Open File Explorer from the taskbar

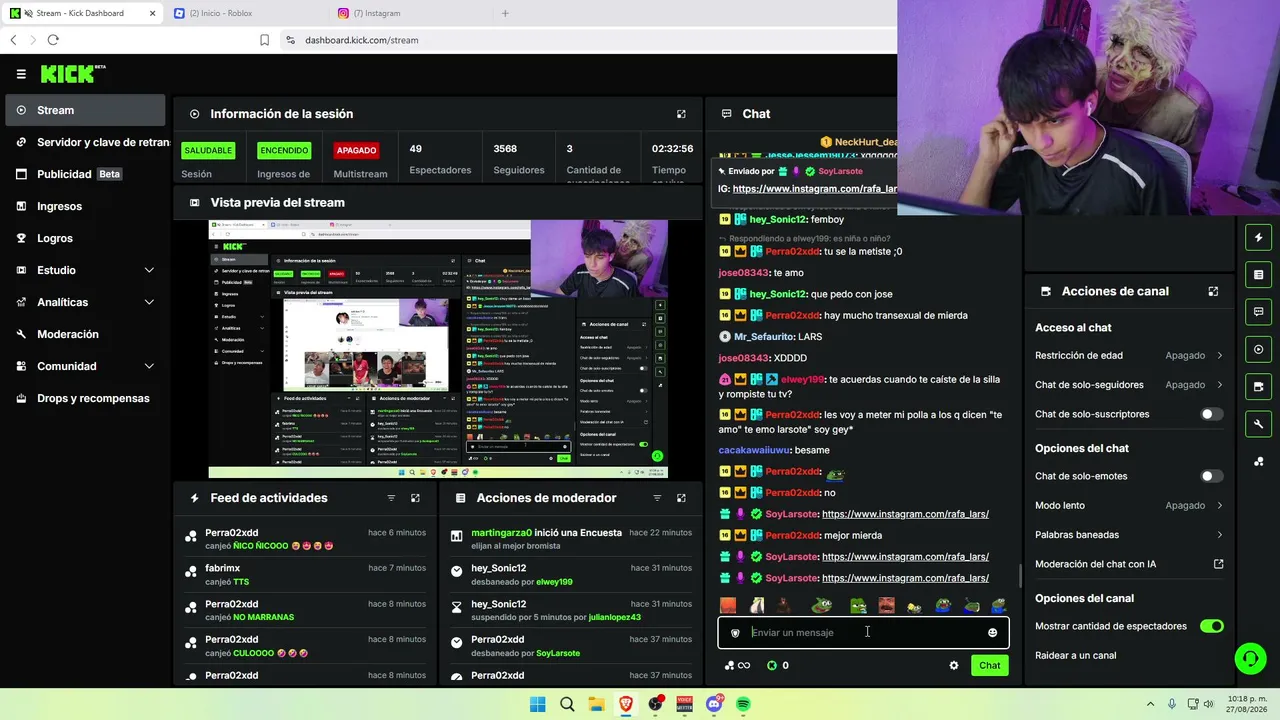[596, 704]
